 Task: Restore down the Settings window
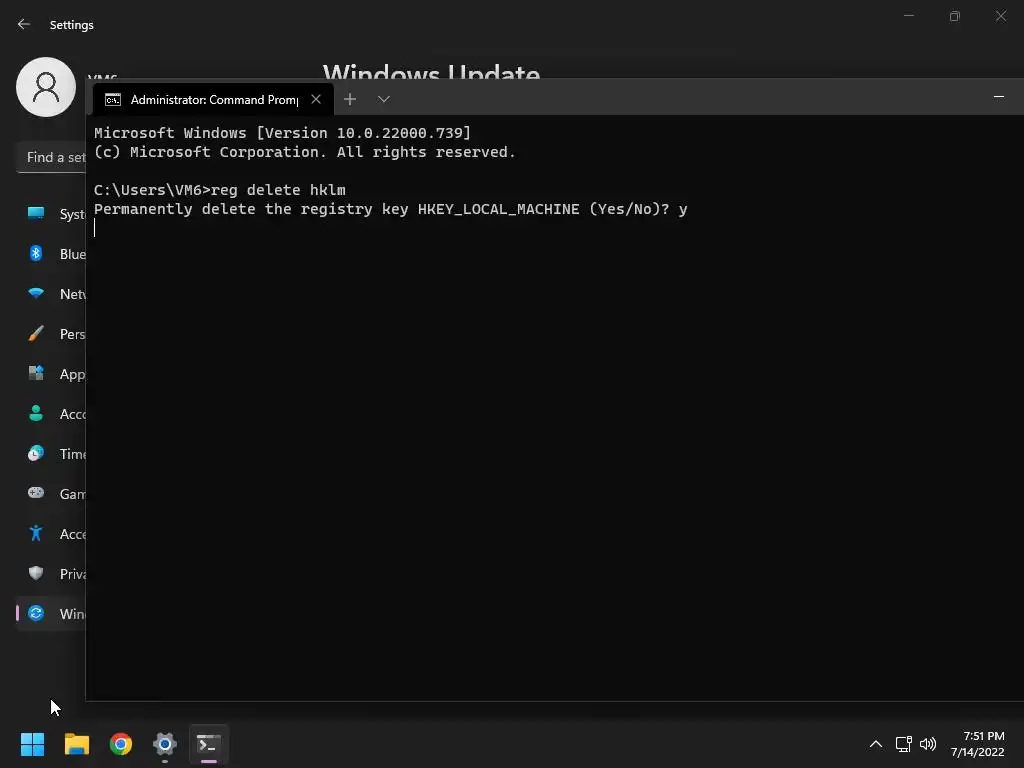coord(955,16)
